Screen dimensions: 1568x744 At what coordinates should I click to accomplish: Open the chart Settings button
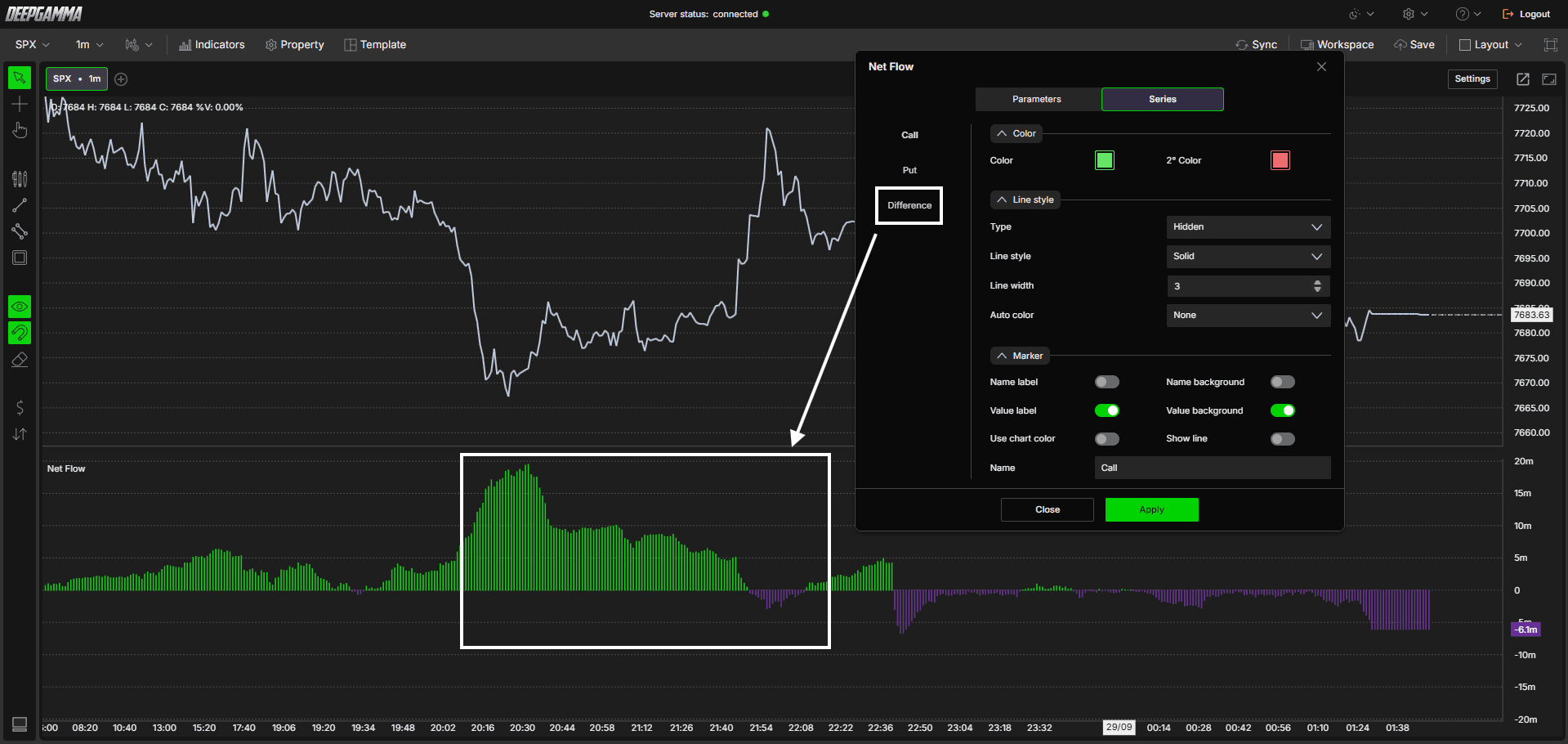tap(1472, 79)
